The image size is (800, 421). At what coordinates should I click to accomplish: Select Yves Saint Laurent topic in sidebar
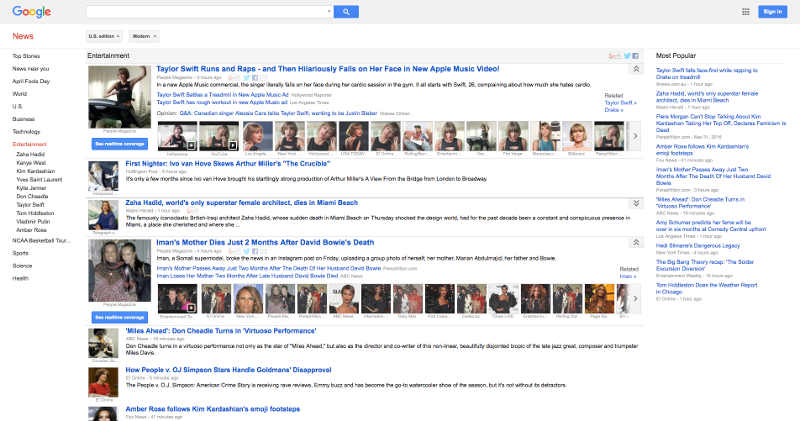(x=39, y=180)
